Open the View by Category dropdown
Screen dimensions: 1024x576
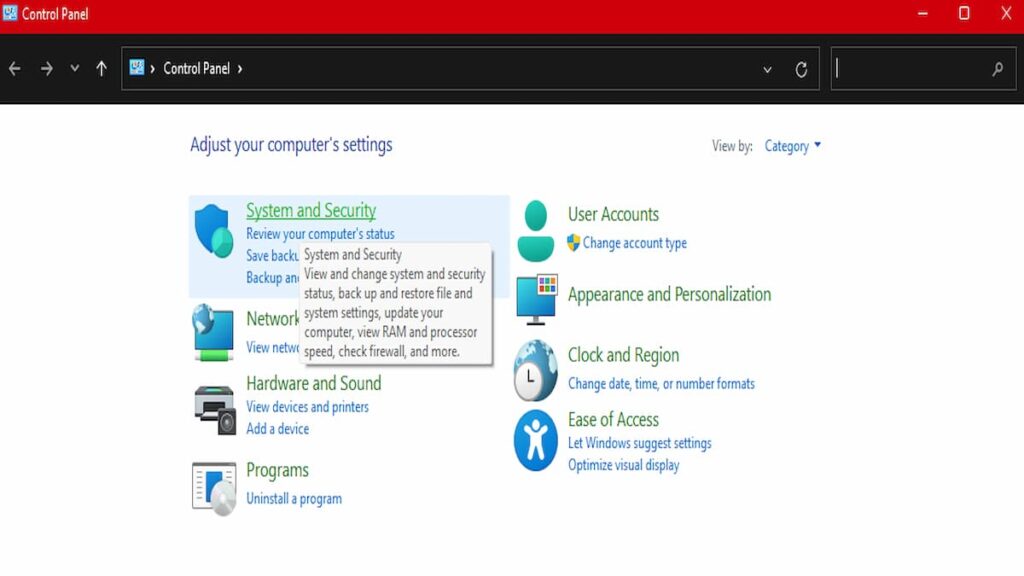tap(792, 146)
